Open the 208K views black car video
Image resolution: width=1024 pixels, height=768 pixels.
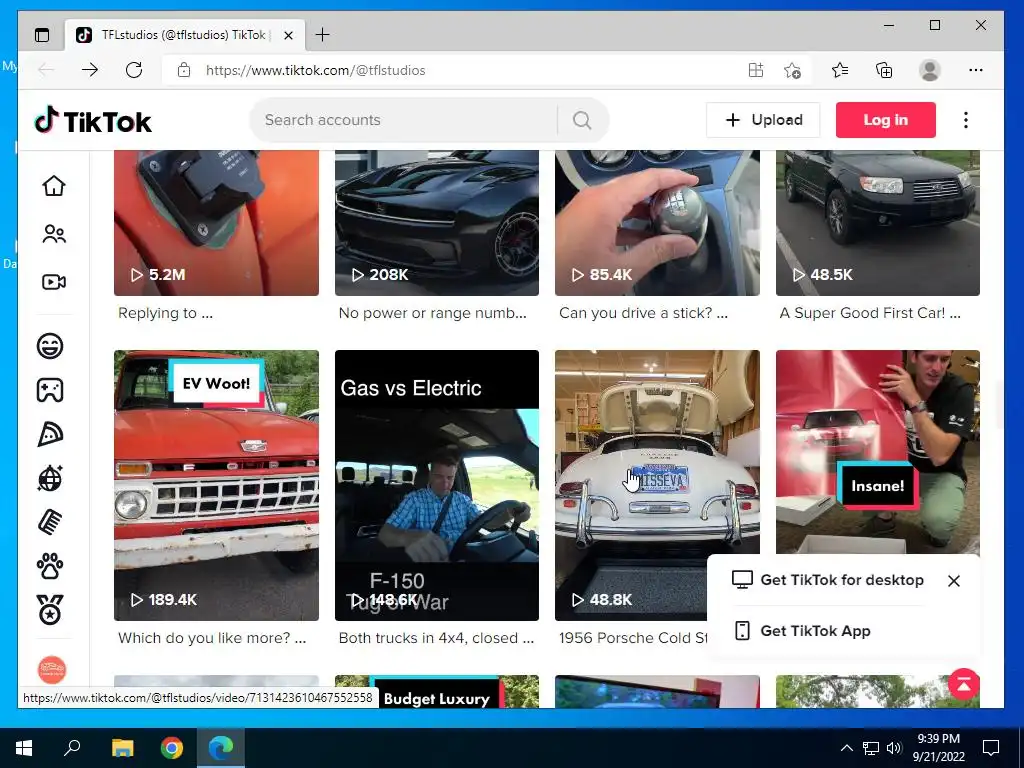point(437,222)
